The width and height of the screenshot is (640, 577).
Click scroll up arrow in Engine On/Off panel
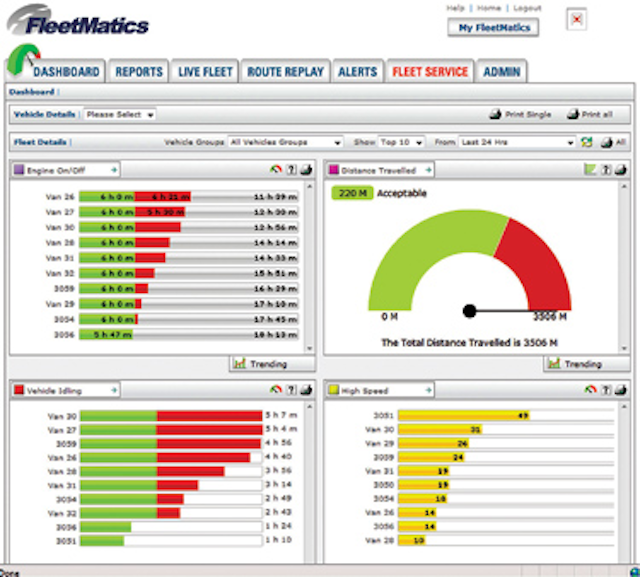309,186
